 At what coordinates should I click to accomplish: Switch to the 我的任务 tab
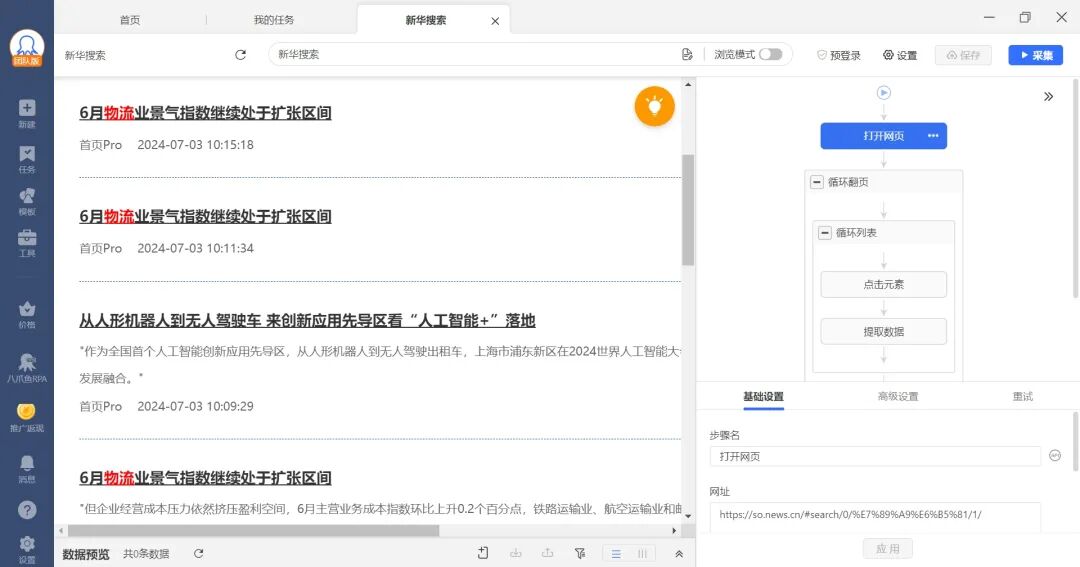click(274, 20)
